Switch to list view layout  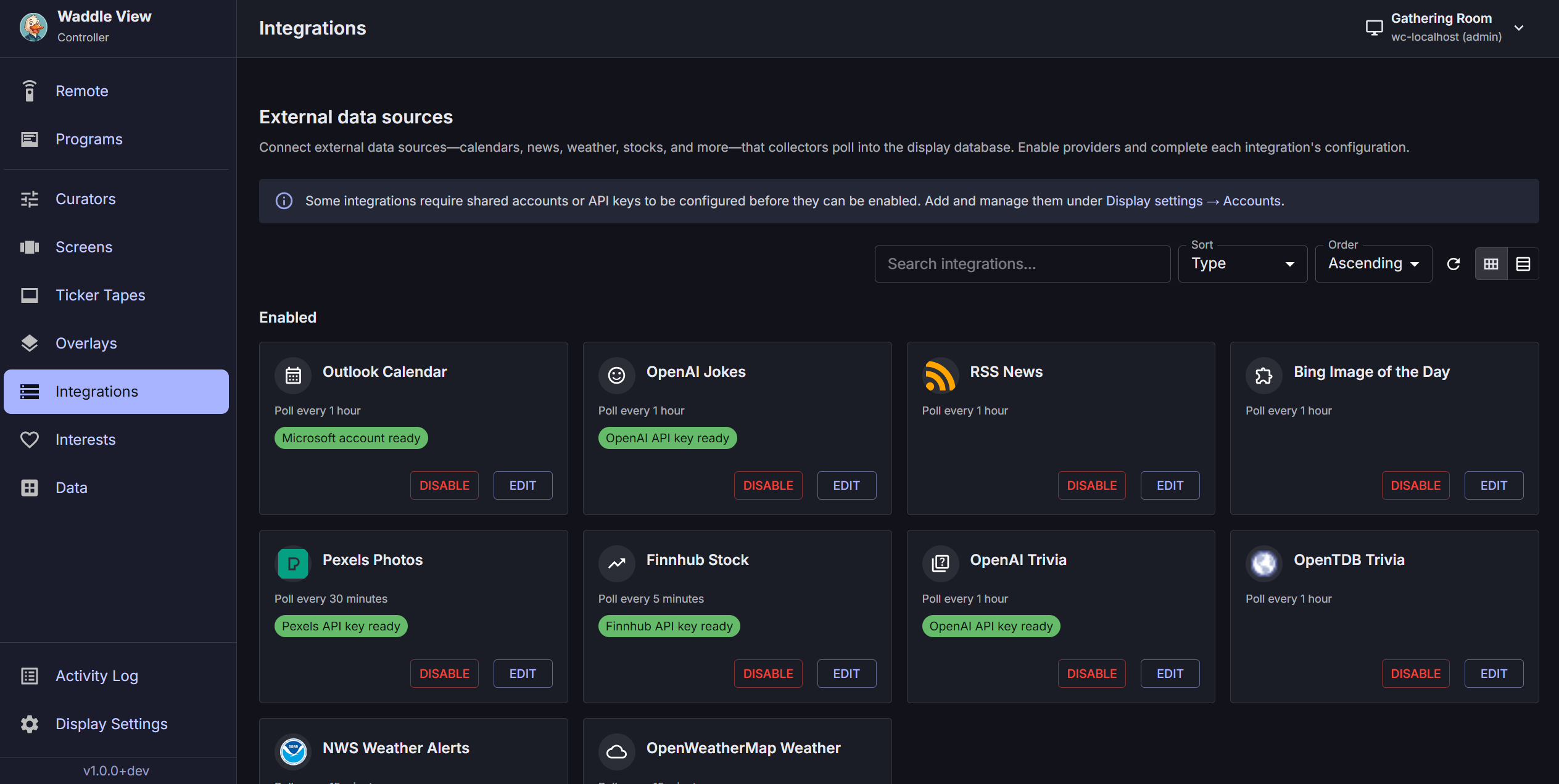click(x=1523, y=264)
